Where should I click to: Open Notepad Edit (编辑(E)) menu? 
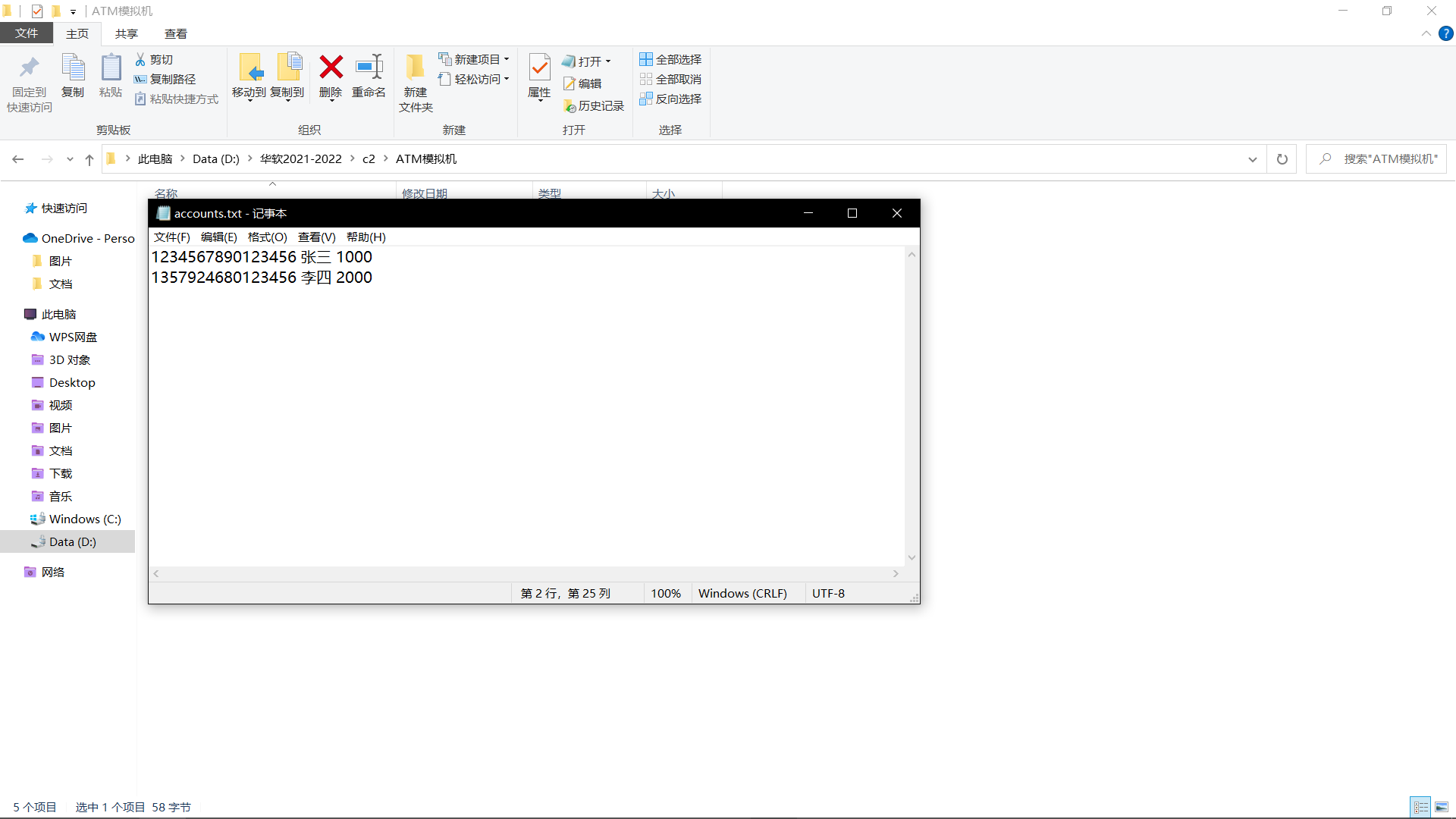coord(219,237)
